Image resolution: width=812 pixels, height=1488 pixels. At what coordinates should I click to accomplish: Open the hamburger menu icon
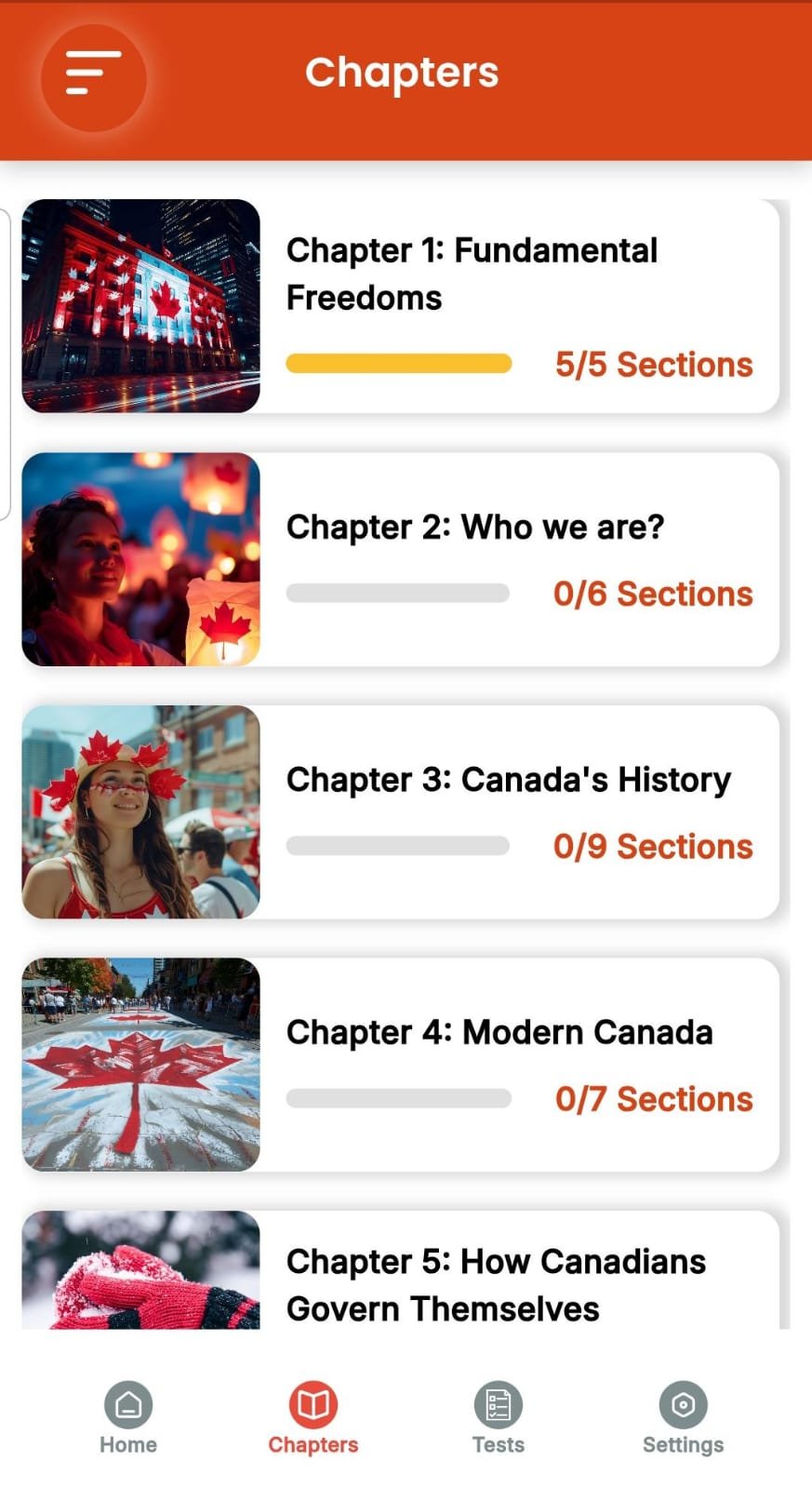pos(93,74)
